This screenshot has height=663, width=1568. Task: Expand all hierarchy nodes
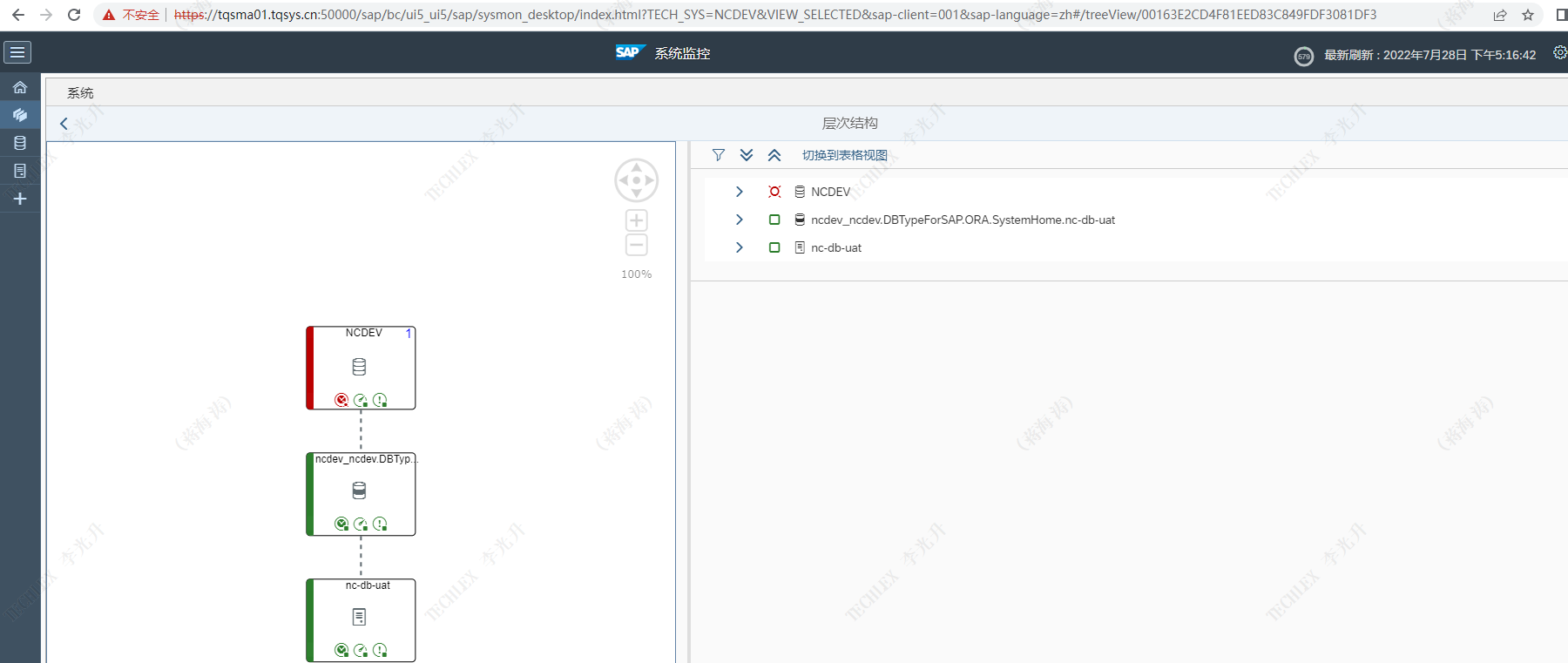click(747, 155)
